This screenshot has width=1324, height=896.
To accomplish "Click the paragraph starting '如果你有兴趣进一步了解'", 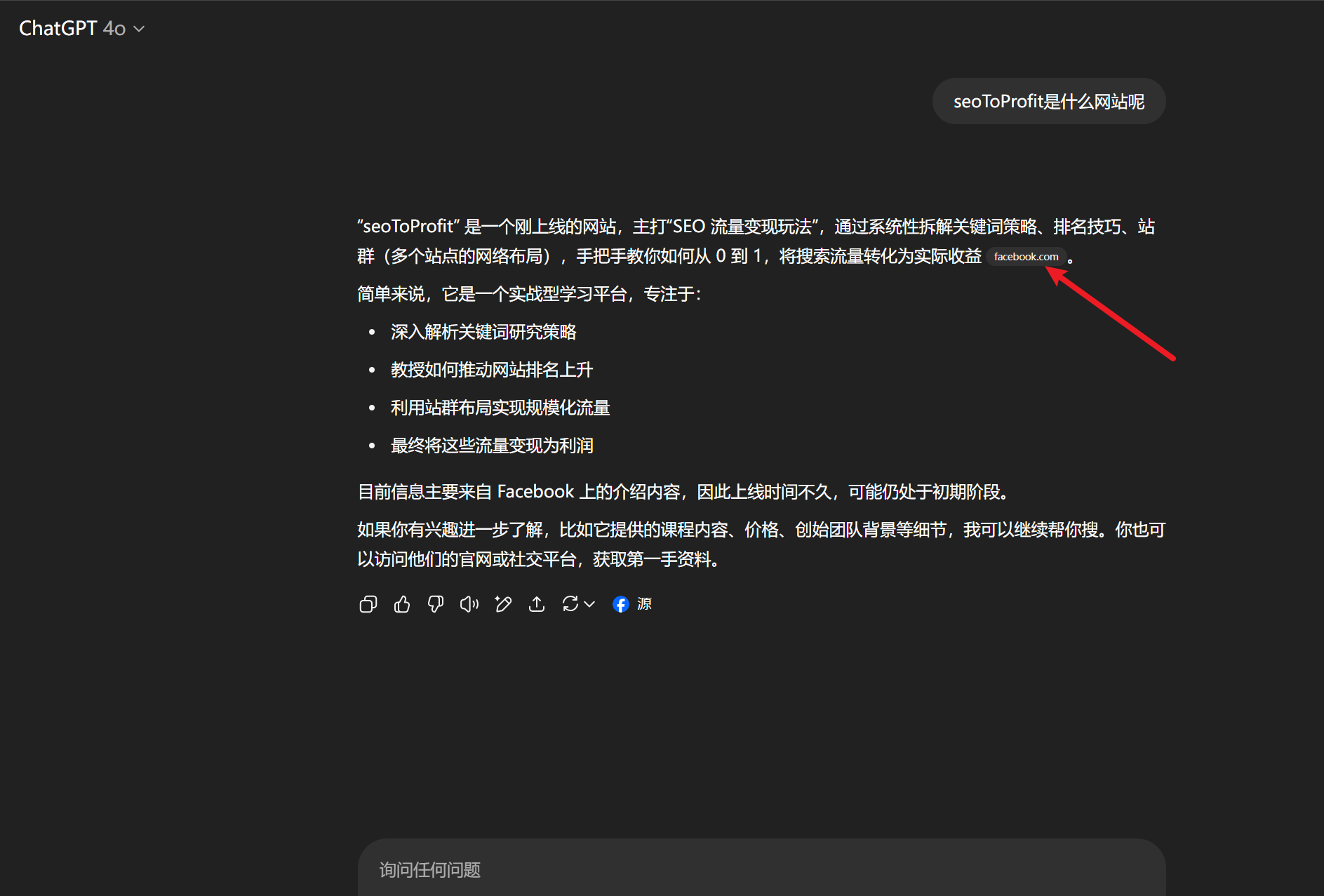I will pos(761,544).
